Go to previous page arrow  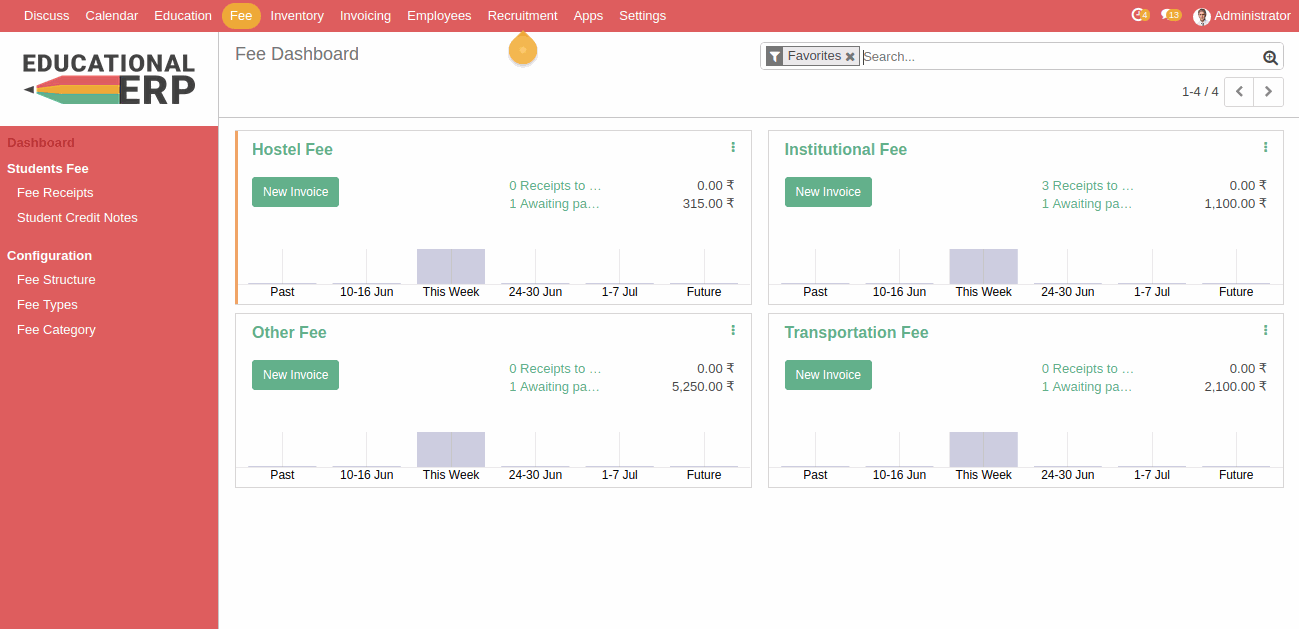click(x=1239, y=91)
